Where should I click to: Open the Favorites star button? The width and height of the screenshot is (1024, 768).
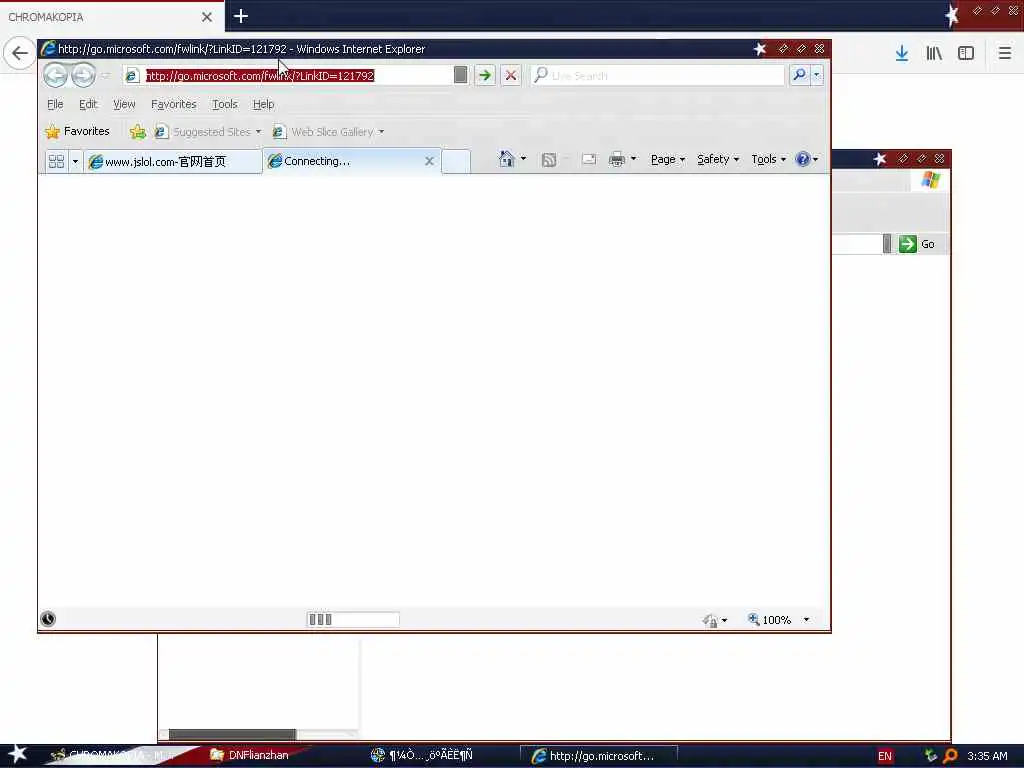(x=77, y=131)
